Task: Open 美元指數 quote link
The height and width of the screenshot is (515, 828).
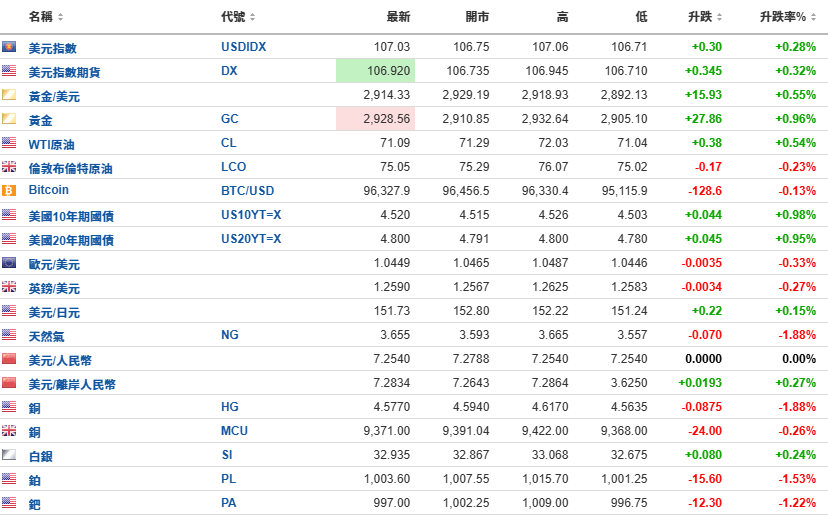Action: (53, 49)
